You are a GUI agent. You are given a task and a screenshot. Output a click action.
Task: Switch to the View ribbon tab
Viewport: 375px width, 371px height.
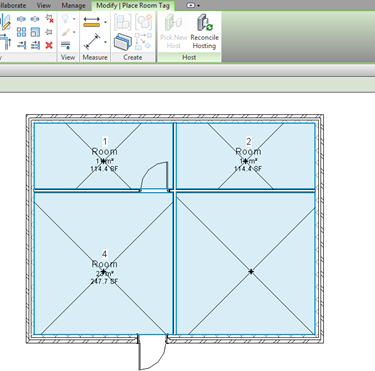pyautogui.click(x=44, y=5)
